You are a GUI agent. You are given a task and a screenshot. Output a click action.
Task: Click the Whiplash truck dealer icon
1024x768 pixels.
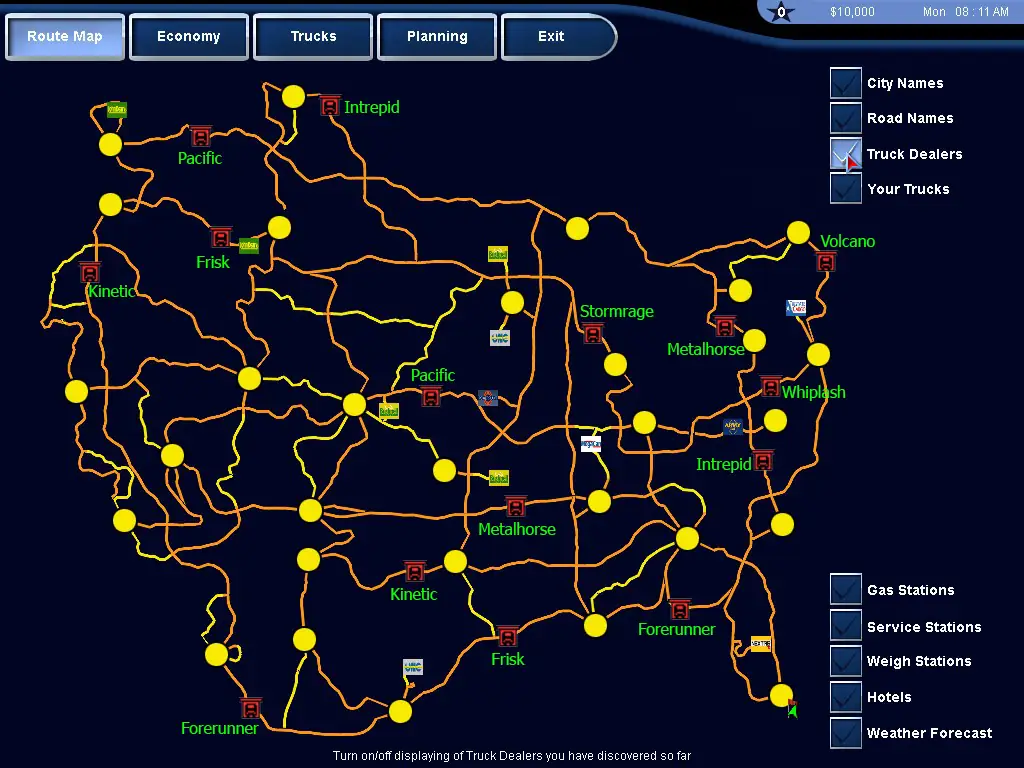pos(770,386)
